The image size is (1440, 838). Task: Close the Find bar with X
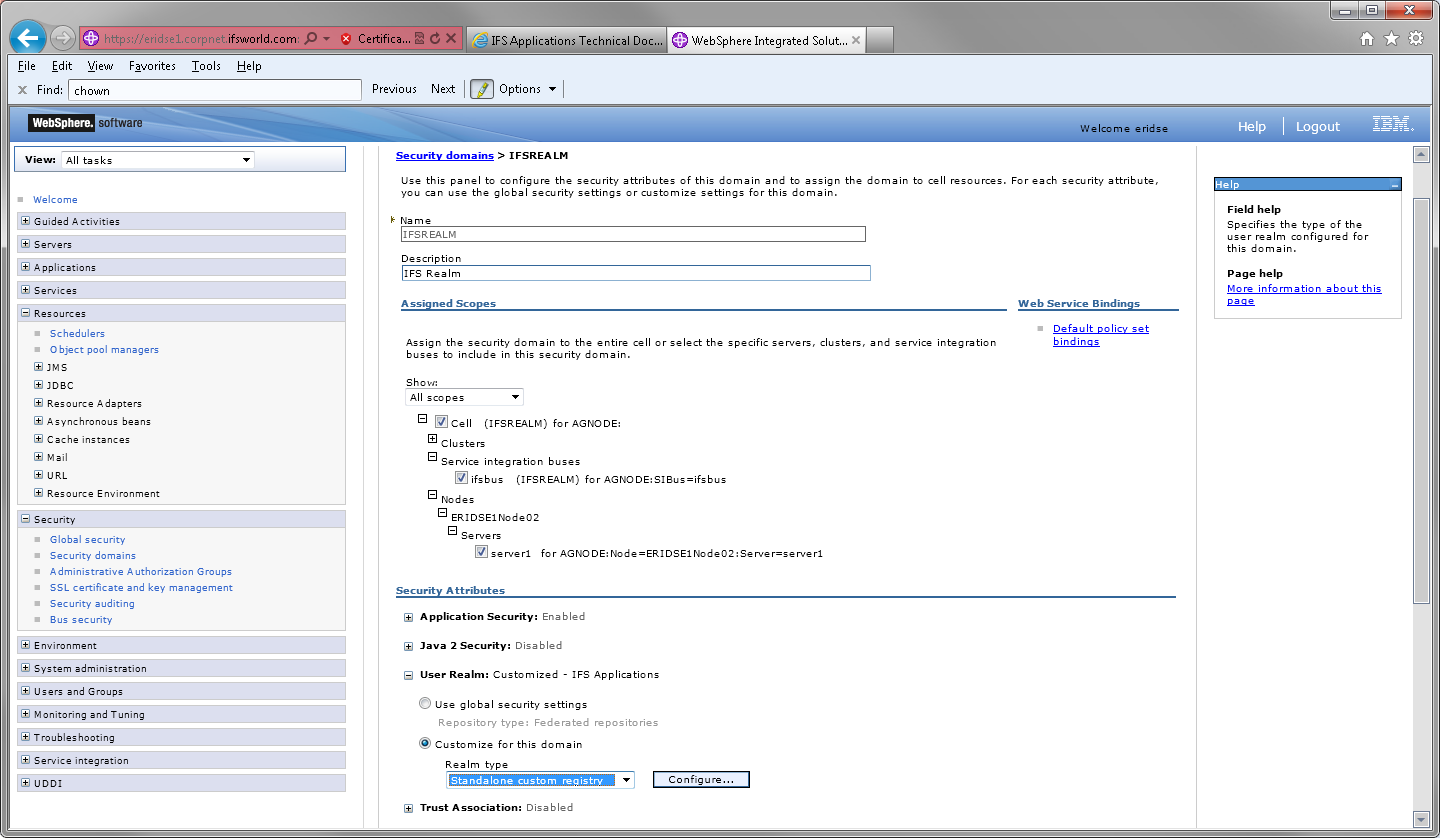coord(22,90)
